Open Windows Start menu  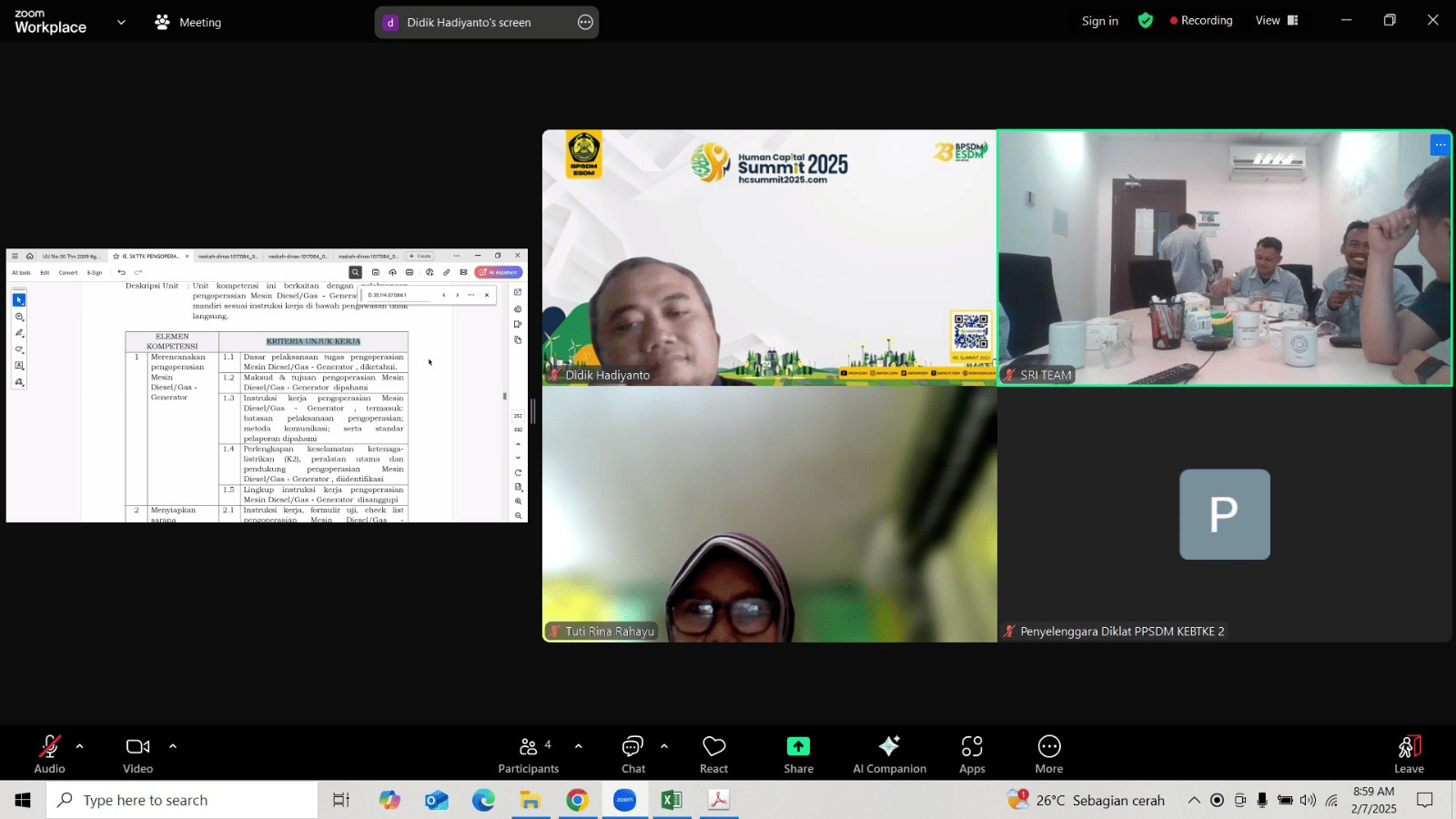pyautogui.click(x=23, y=800)
